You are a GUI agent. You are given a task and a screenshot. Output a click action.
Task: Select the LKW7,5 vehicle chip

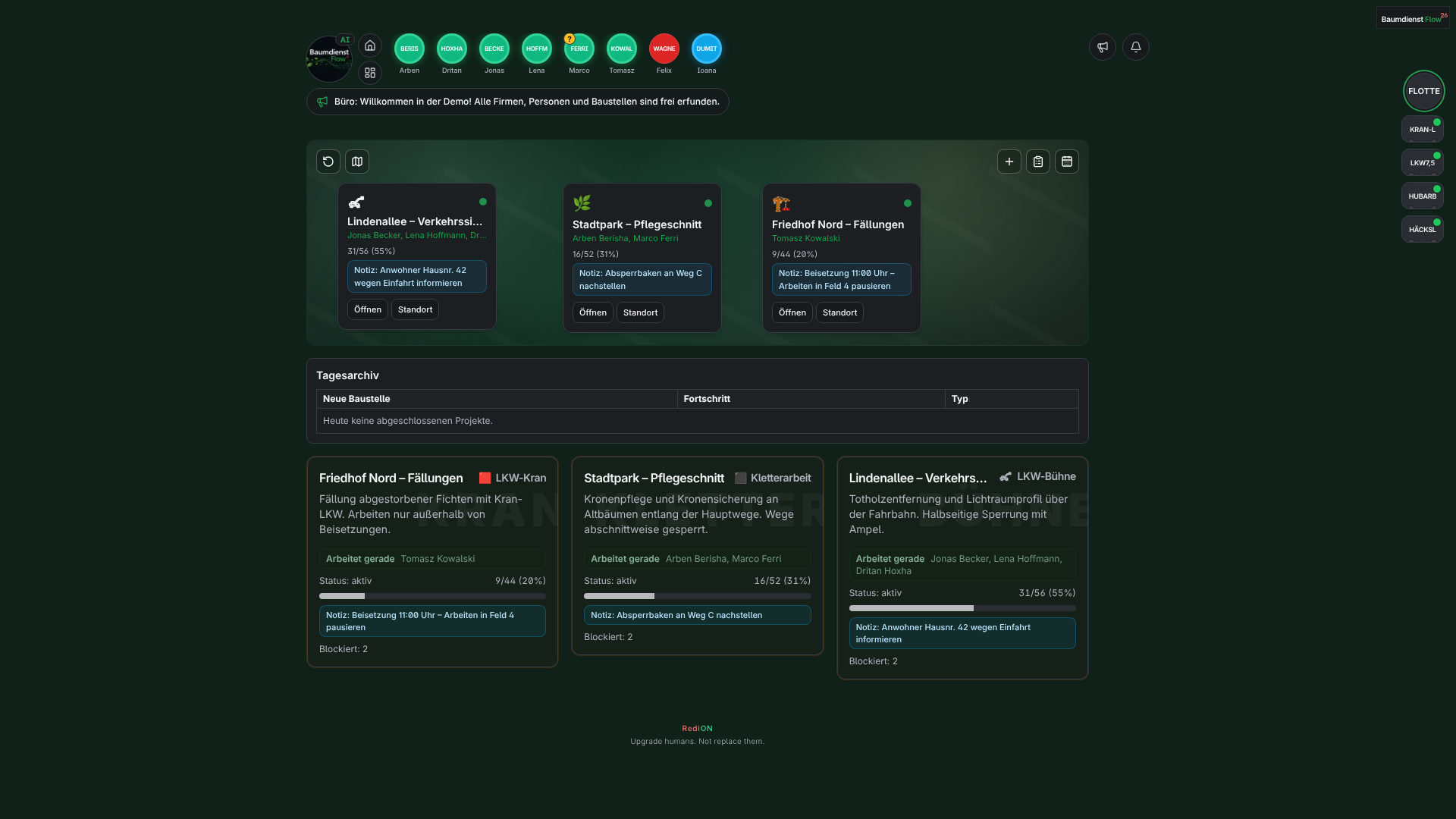(1423, 163)
